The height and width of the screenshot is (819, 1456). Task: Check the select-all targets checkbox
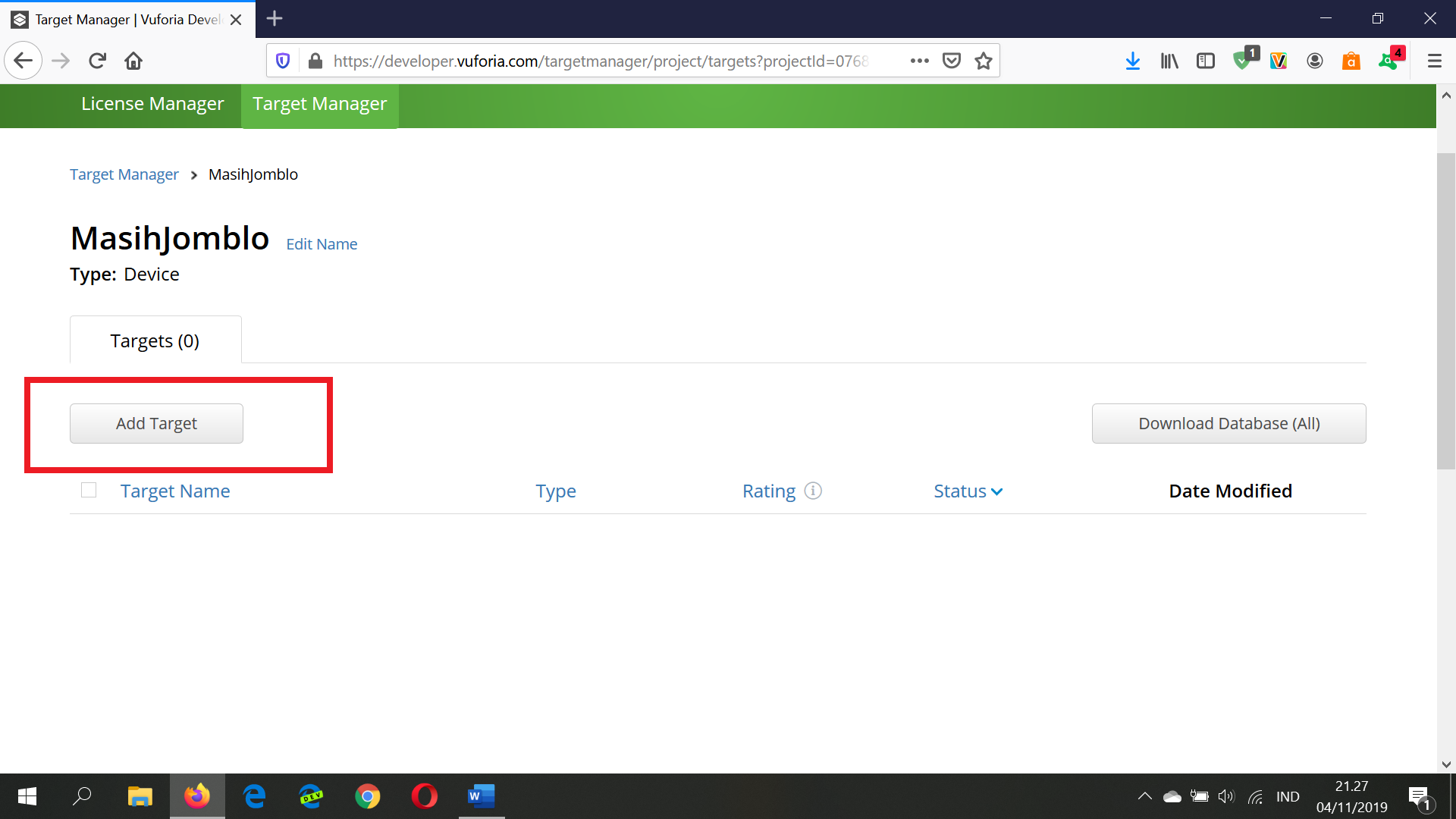pyautogui.click(x=89, y=490)
